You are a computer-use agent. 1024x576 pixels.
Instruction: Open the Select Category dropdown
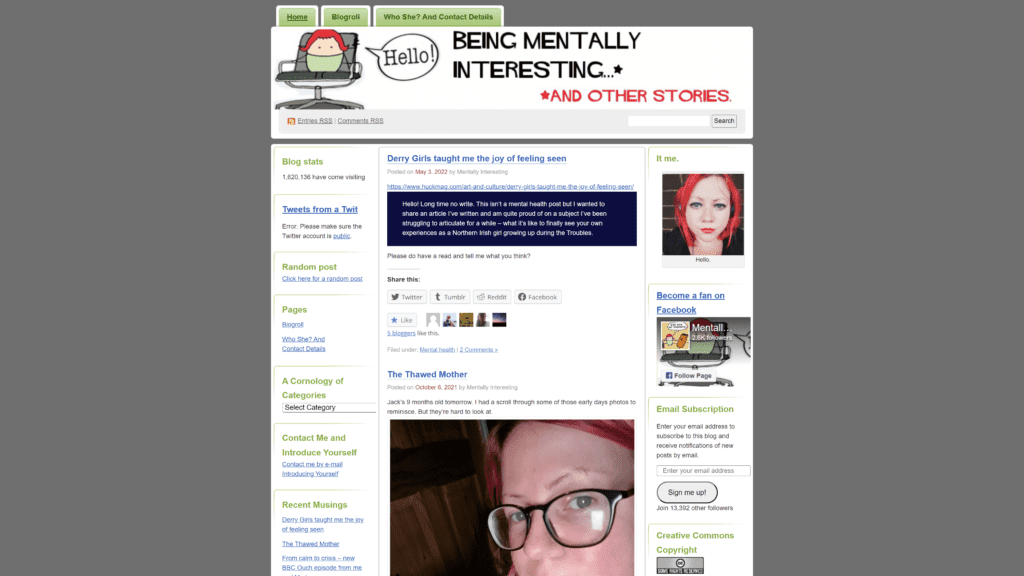click(x=329, y=408)
